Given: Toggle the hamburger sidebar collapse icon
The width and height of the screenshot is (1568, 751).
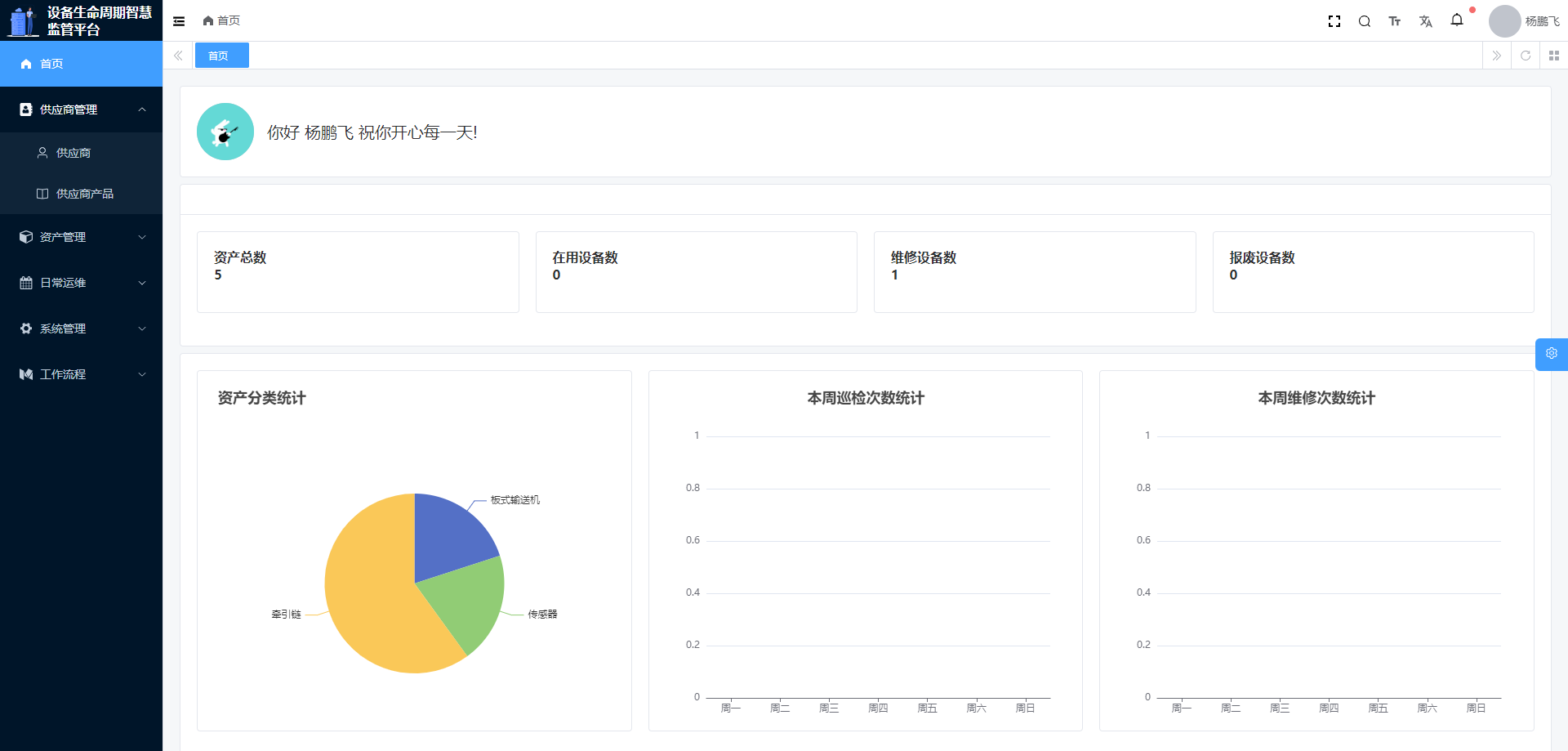Looking at the screenshot, I should [x=179, y=21].
